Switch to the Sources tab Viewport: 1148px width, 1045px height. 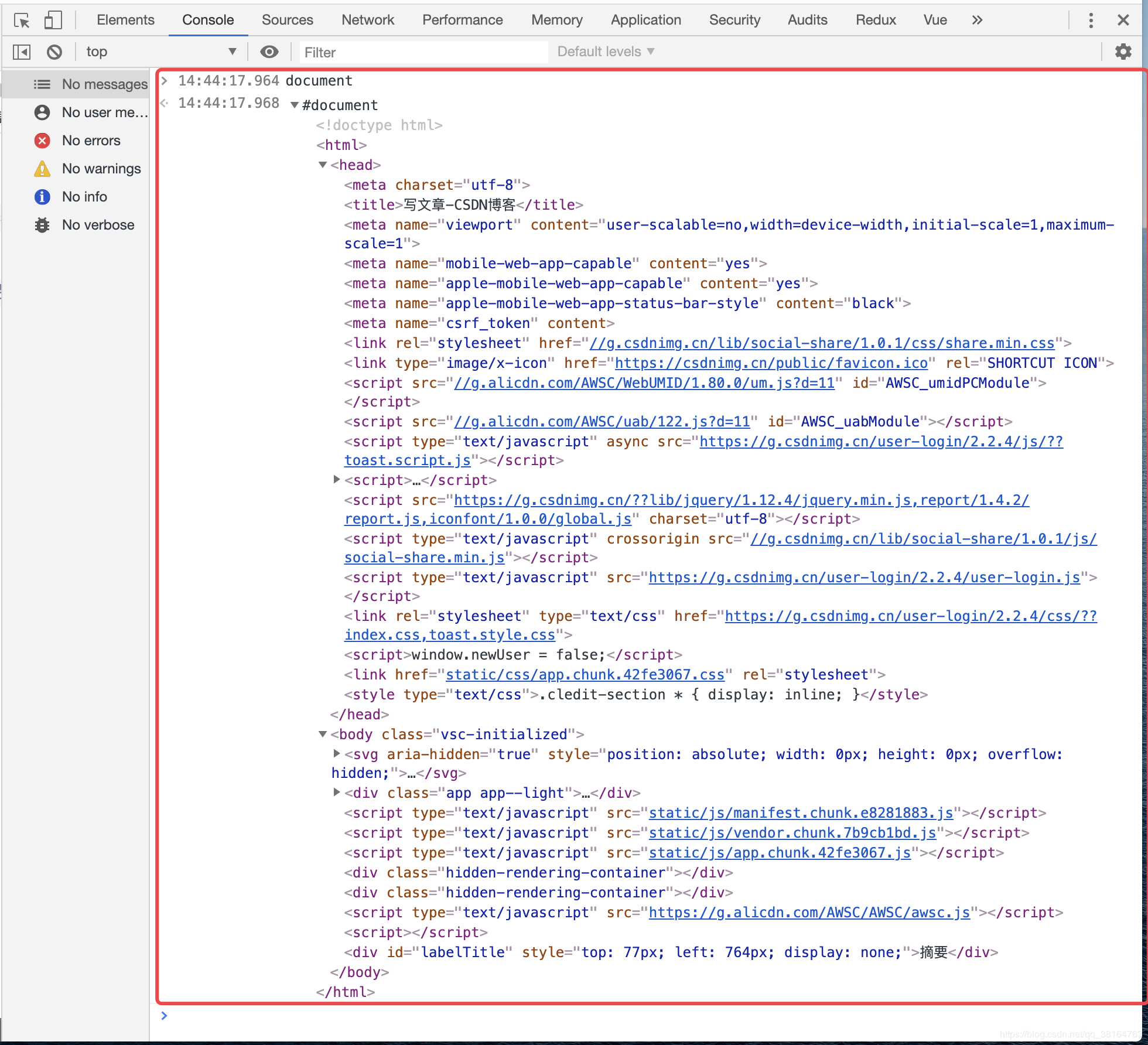[288, 21]
